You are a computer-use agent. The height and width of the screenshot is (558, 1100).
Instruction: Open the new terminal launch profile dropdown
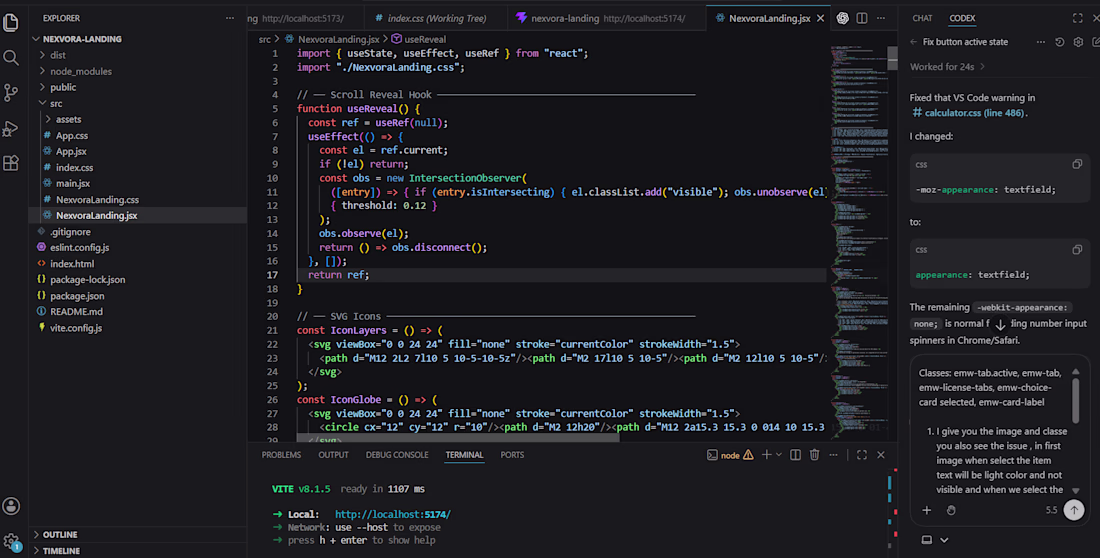point(779,455)
